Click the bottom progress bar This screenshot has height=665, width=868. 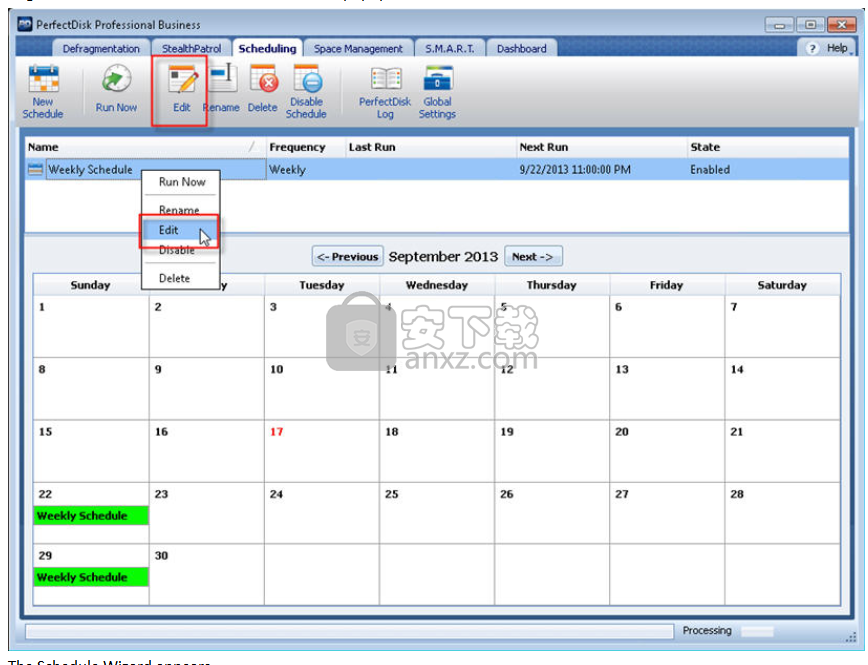click(x=349, y=631)
